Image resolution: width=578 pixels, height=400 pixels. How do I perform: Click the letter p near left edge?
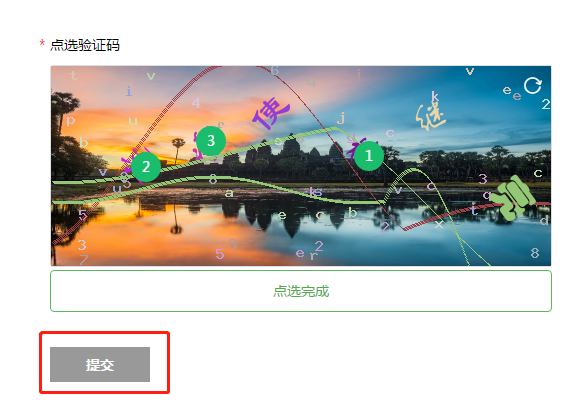(x=70, y=121)
